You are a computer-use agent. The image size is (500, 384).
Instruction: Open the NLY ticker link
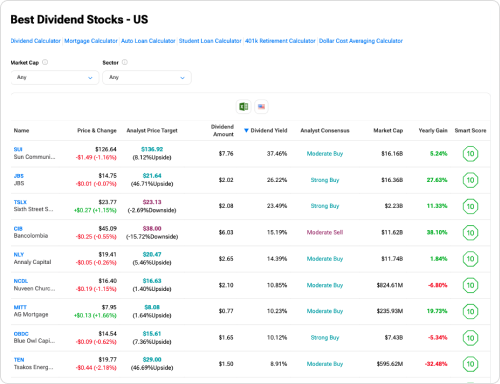click(x=19, y=254)
